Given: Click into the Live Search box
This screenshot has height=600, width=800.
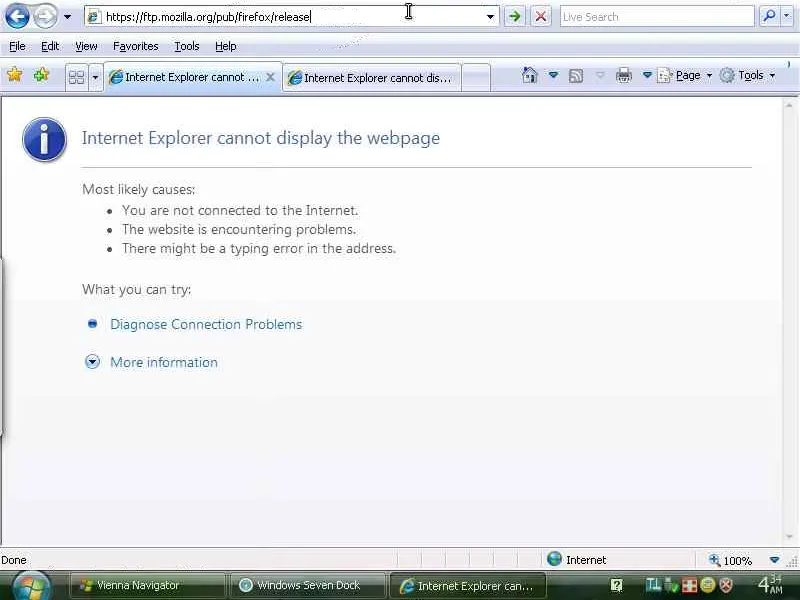Looking at the screenshot, I should coord(657,17).
